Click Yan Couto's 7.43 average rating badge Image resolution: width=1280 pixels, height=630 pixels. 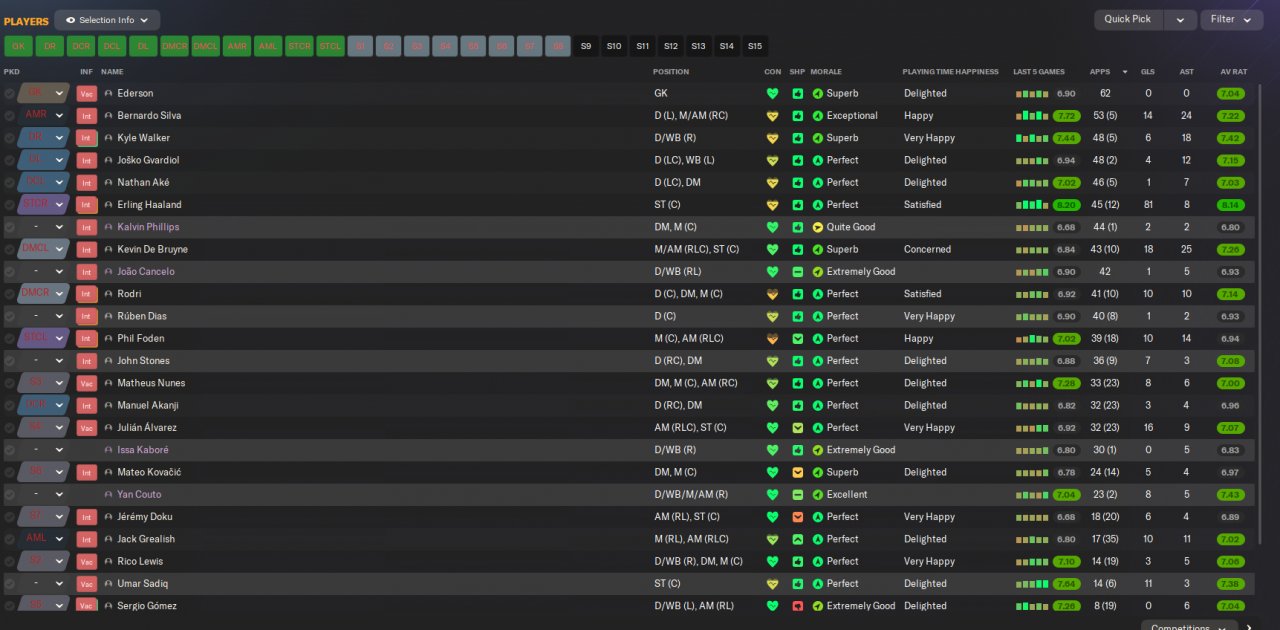point(1231,495)
